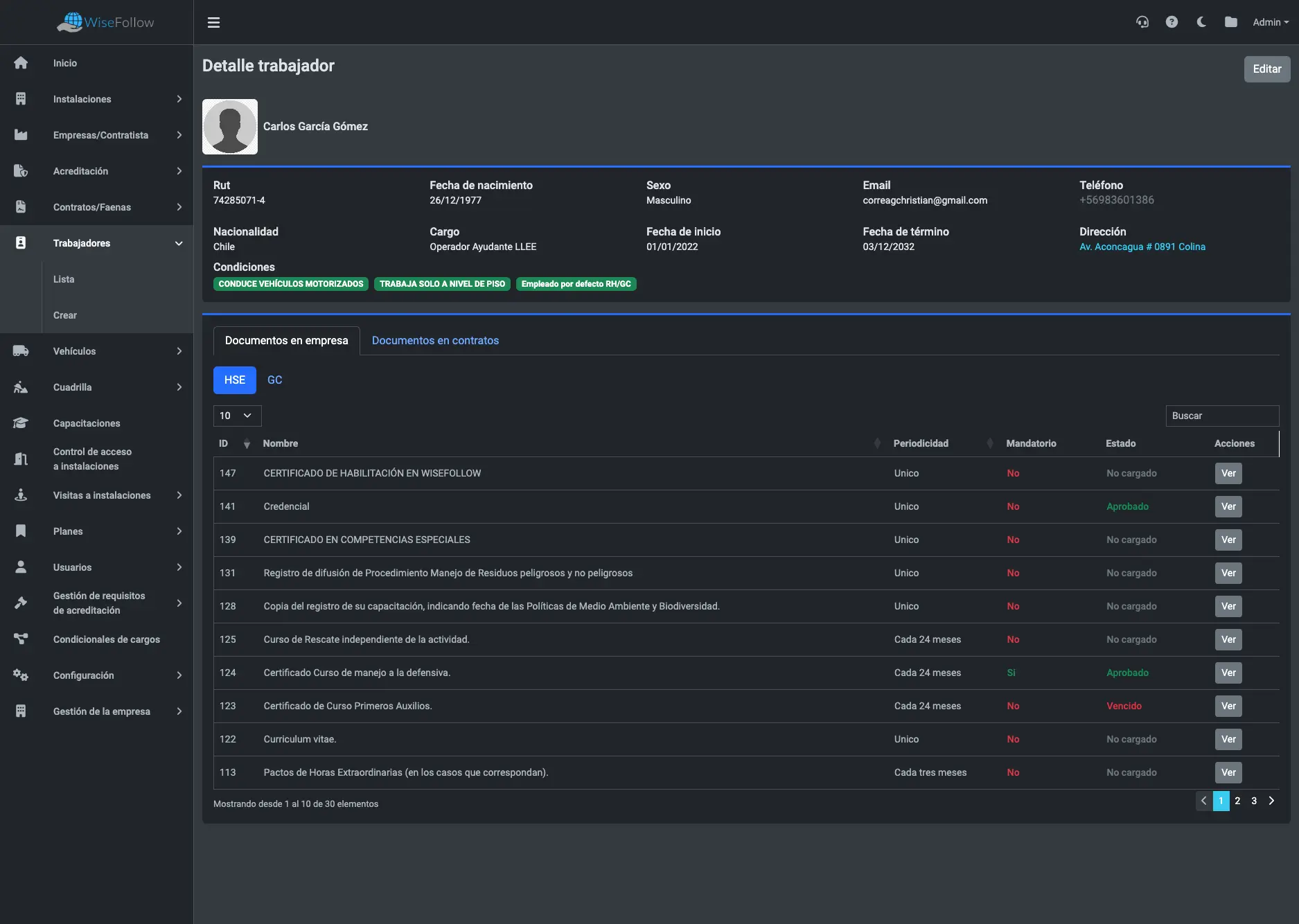Open the rows-per-page dropdown showing 10
Screen dimensions: 1299x924
237,416
